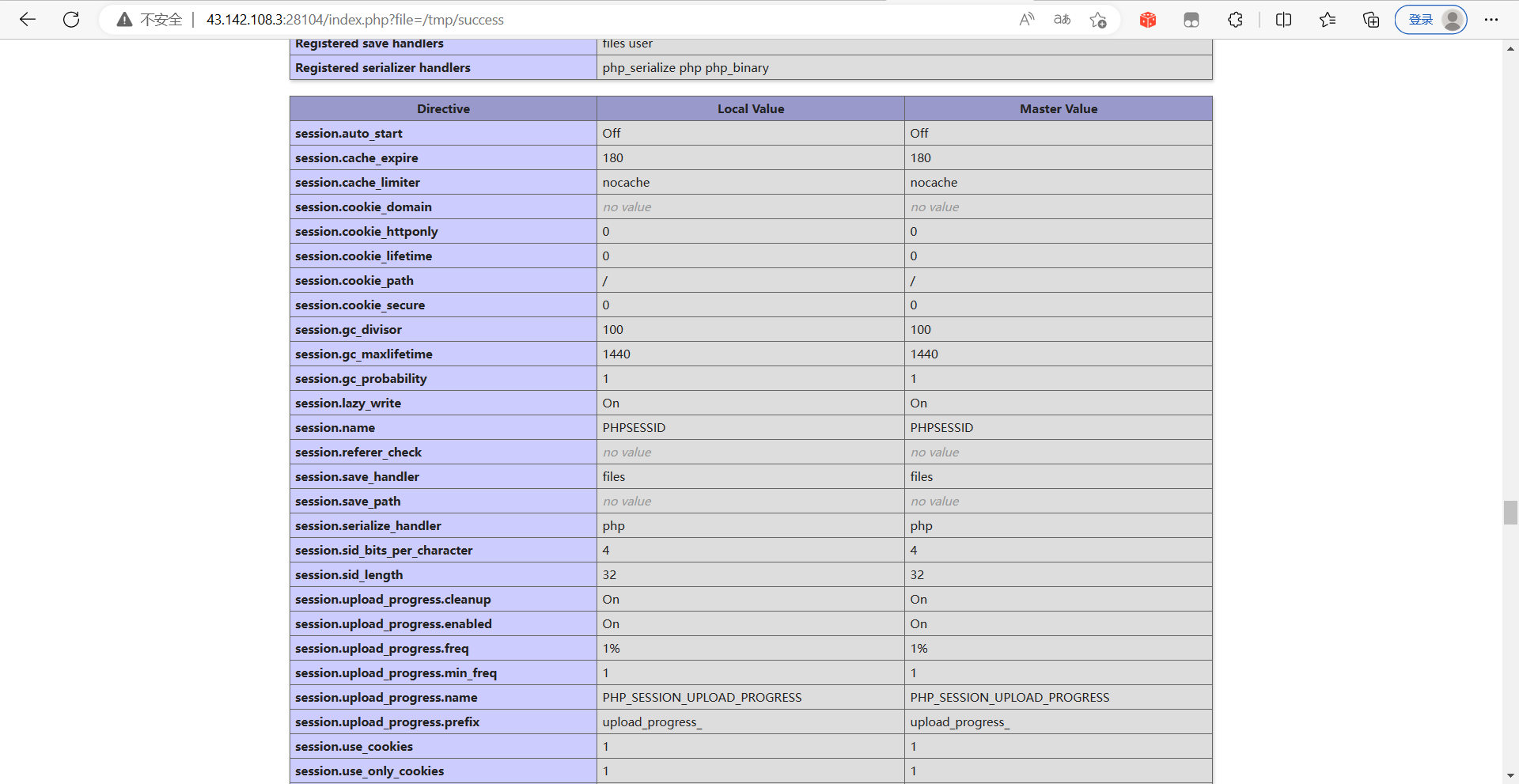
Task: Select the Directive table header
Action: pyautogui.click(x=443, y=108)
